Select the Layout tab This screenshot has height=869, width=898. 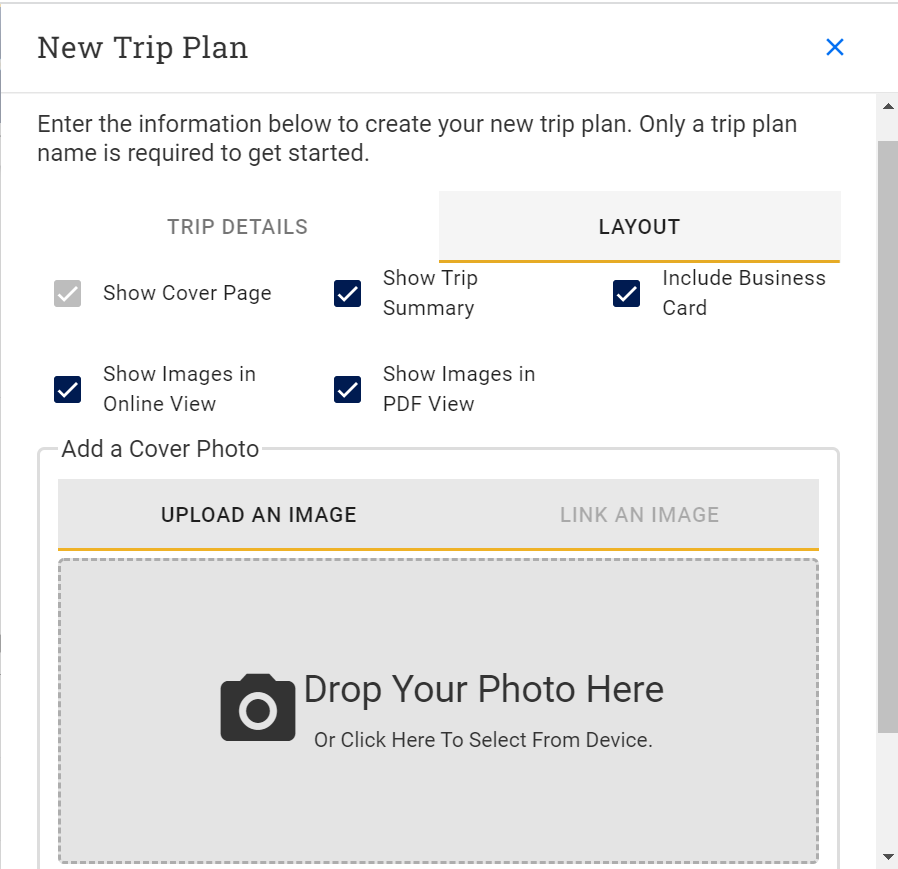639,227
